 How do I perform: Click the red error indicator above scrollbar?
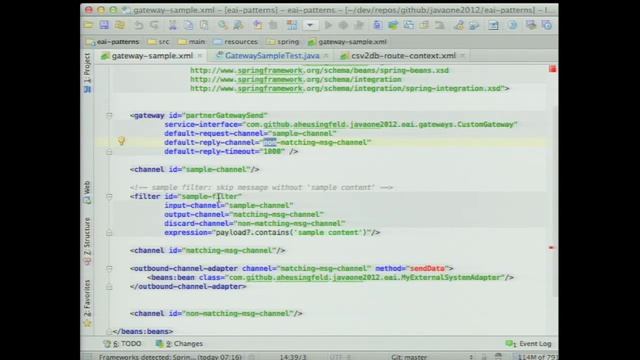pos(552,69)
